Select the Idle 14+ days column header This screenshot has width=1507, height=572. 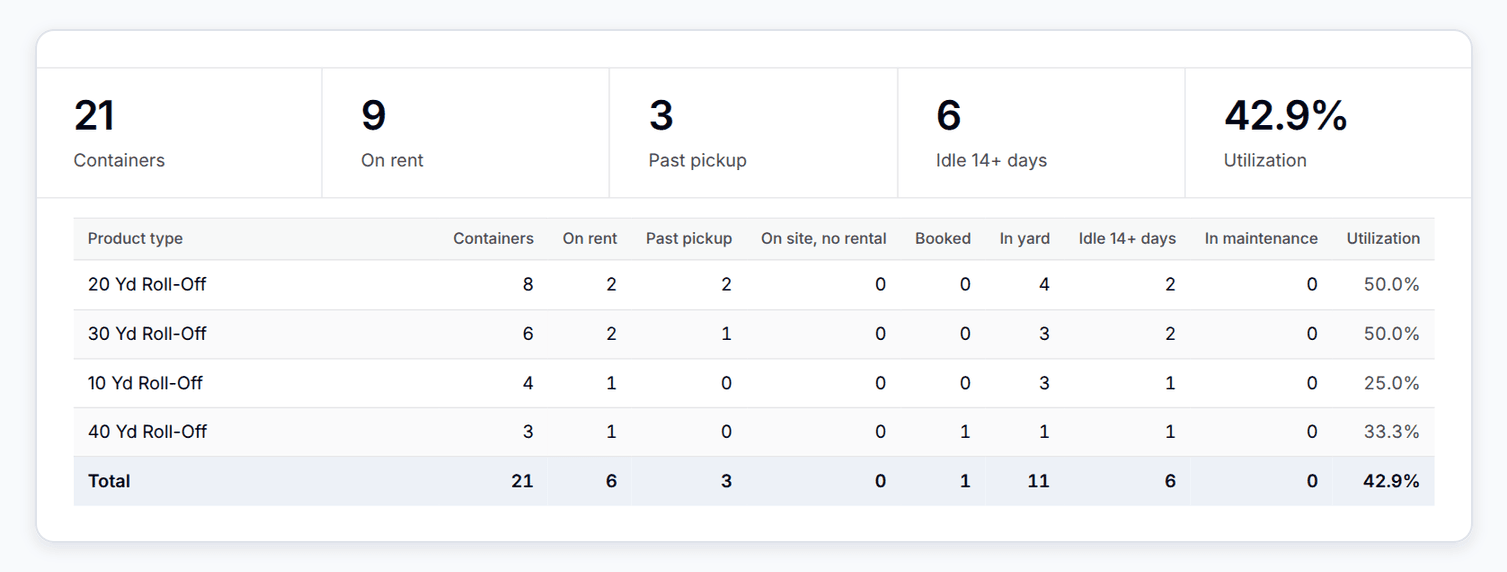(1127, 239)
